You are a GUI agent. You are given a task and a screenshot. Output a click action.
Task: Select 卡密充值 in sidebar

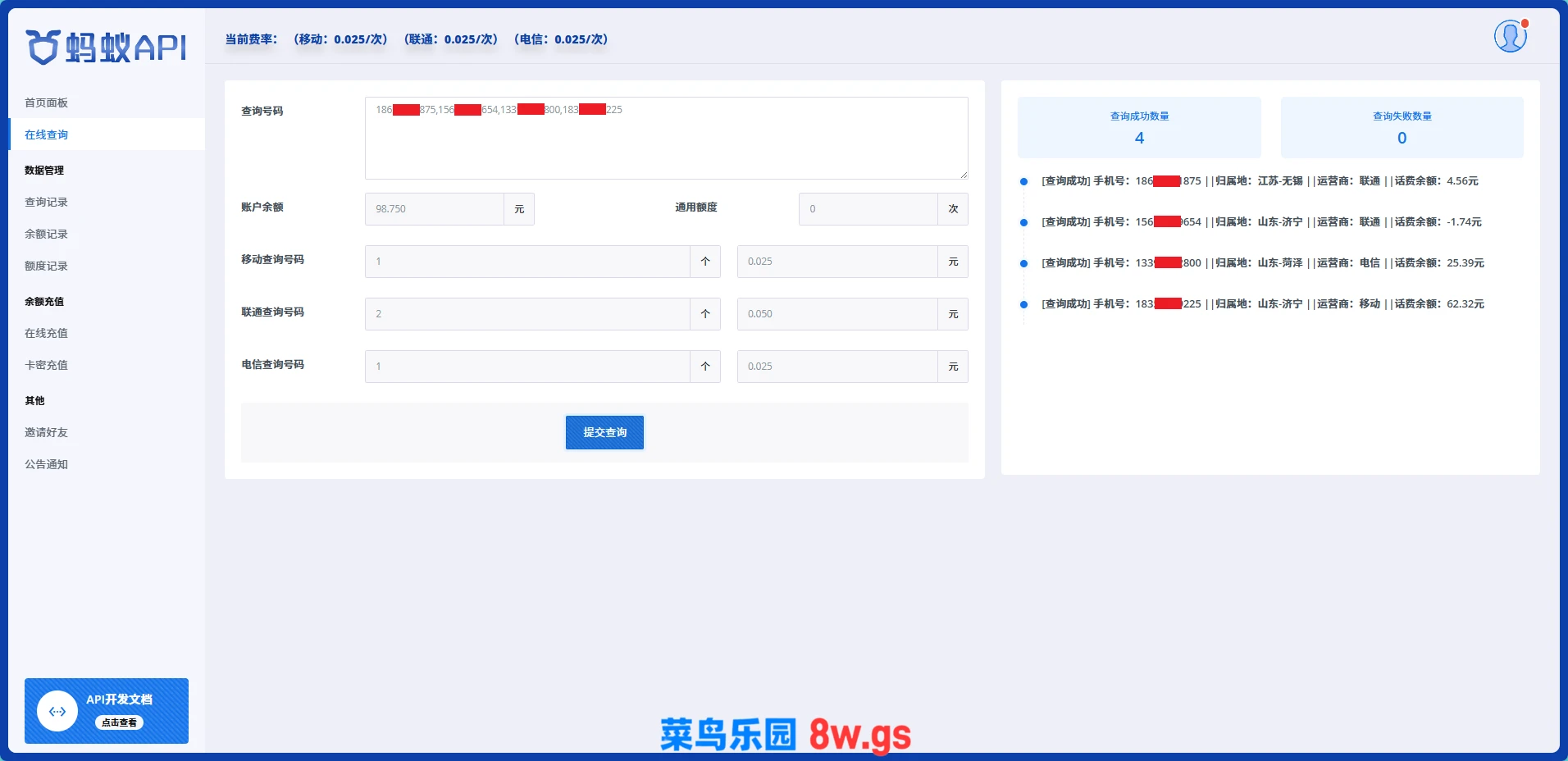[47, 365]
